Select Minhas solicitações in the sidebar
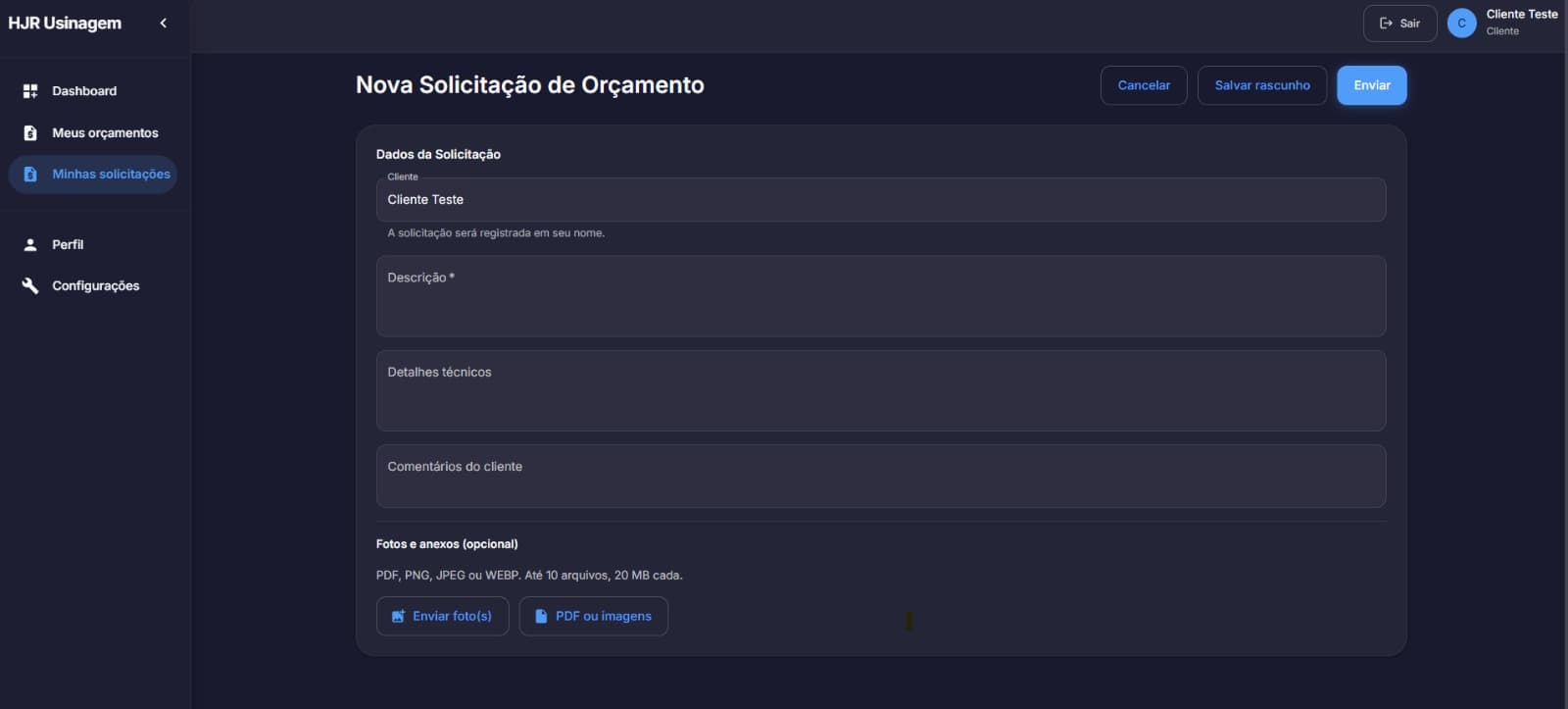Viewport: 1568px width, 709px height. point(93,175)
